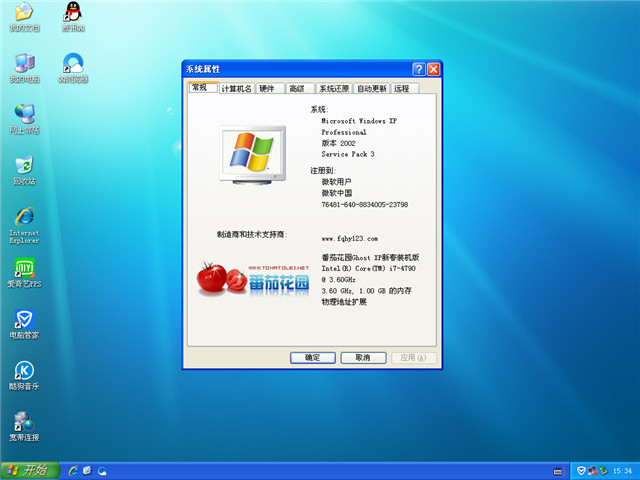Image resolution: width=640 pixels, height=480 pixels.
Task: Open the Recycle Bin icon
Action: 24,170
